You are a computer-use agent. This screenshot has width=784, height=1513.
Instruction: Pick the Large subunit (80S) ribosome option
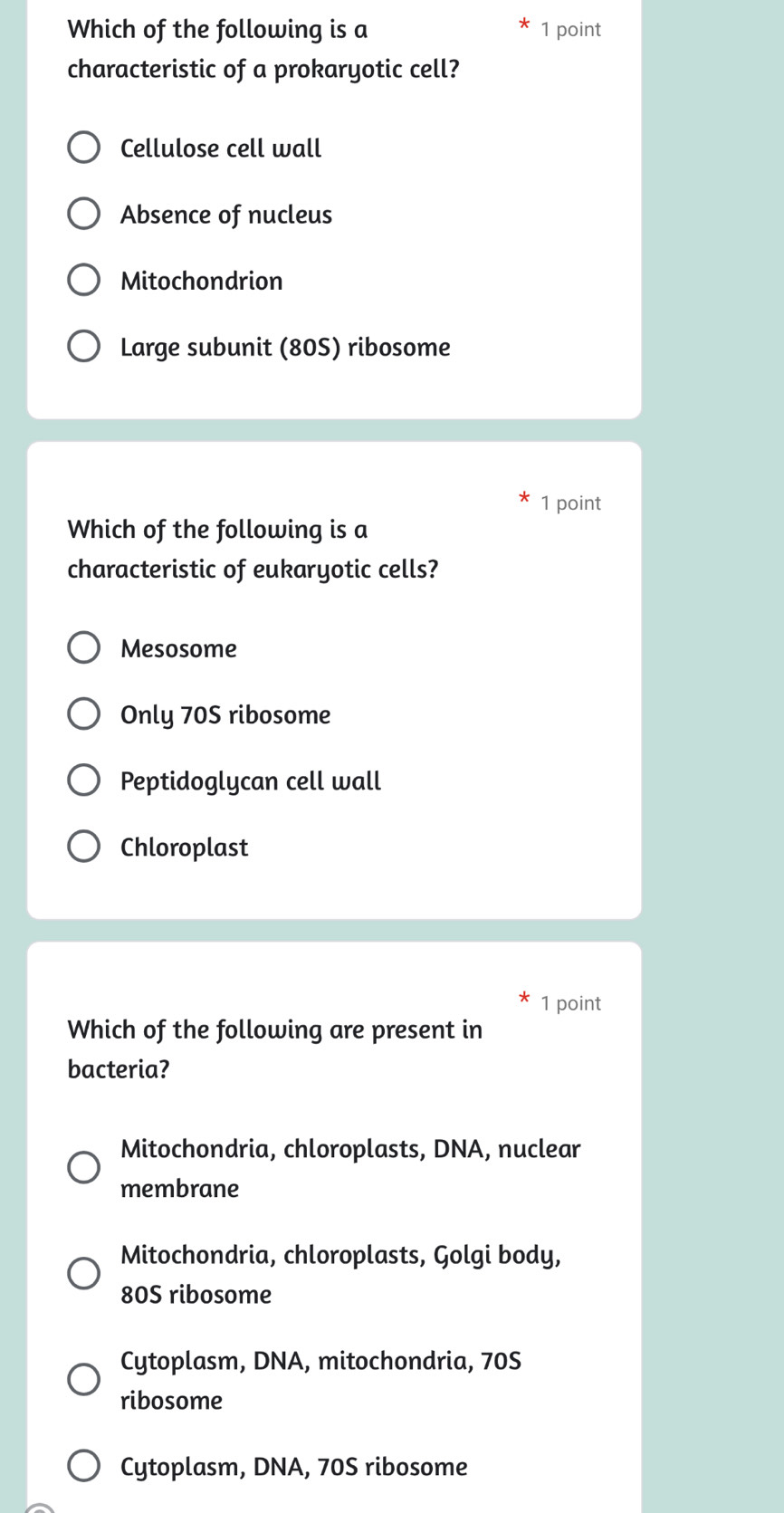[x=83, y=345]
